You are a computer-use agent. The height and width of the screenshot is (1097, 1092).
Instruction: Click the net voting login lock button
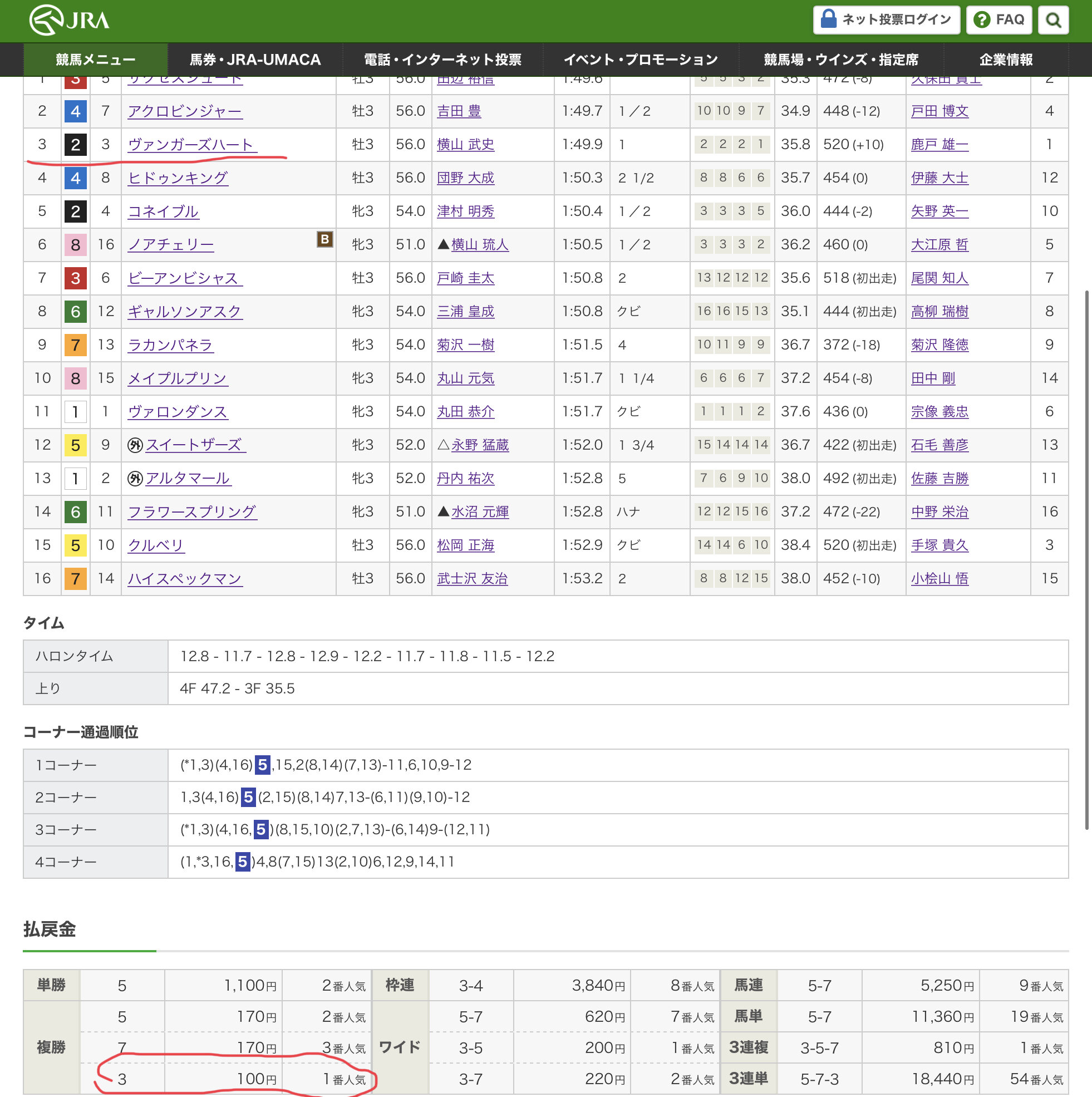tap(886, 21)
